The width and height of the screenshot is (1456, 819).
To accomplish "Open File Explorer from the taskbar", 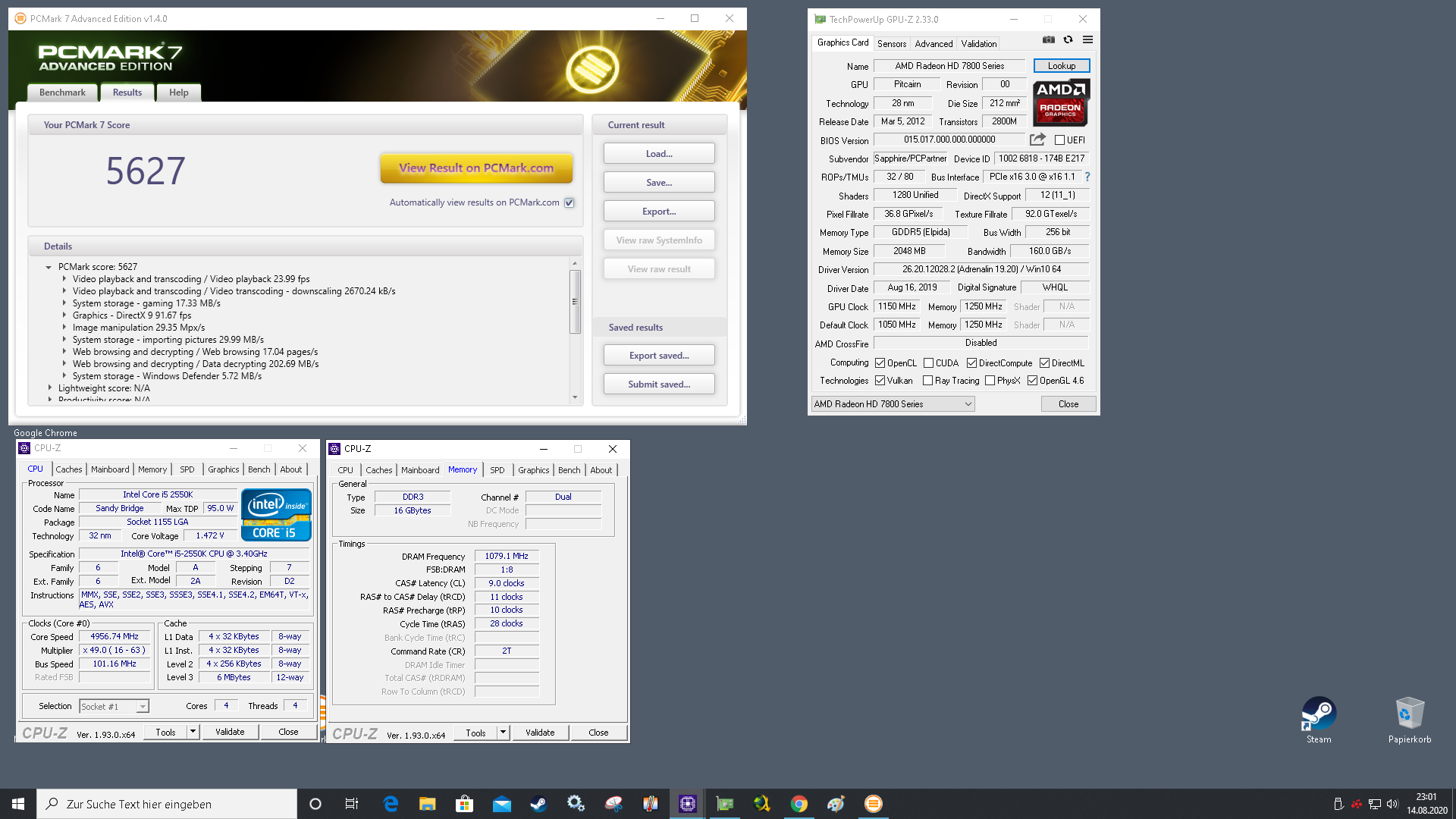I will [x=428, y=804].
